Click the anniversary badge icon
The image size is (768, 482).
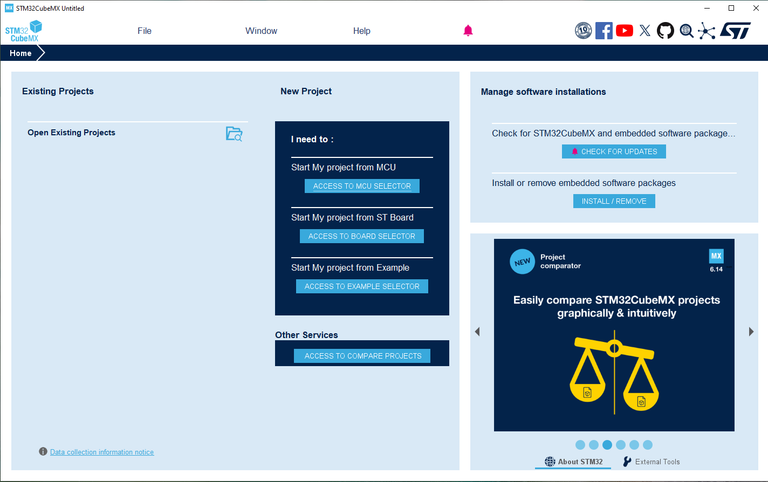click(583, 31)
